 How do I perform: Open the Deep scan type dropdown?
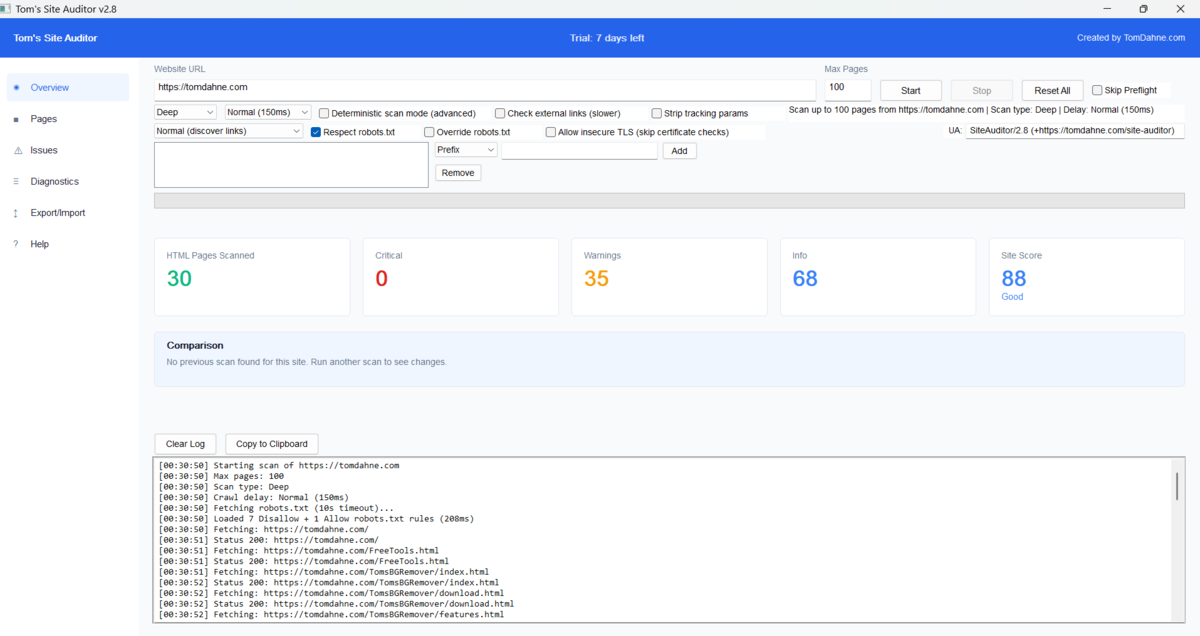(x=185, y=113)
